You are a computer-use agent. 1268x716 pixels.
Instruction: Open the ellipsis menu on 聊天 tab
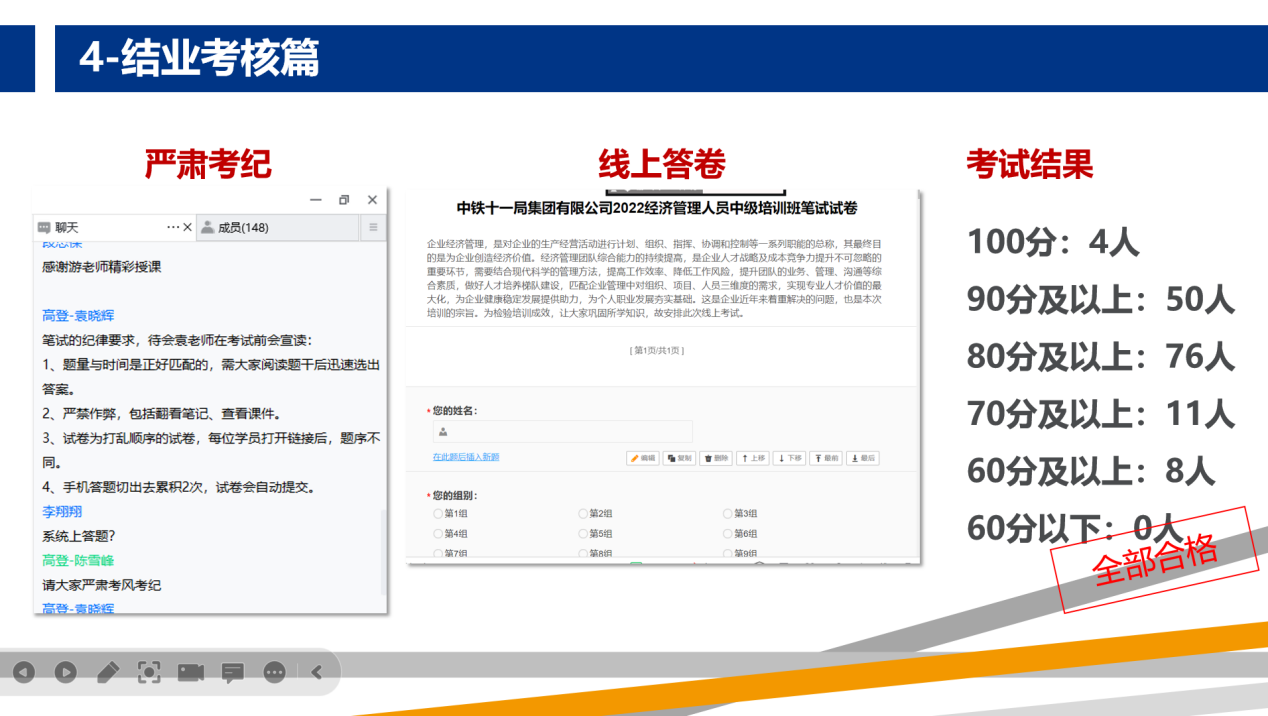click(x=172, y=227)
